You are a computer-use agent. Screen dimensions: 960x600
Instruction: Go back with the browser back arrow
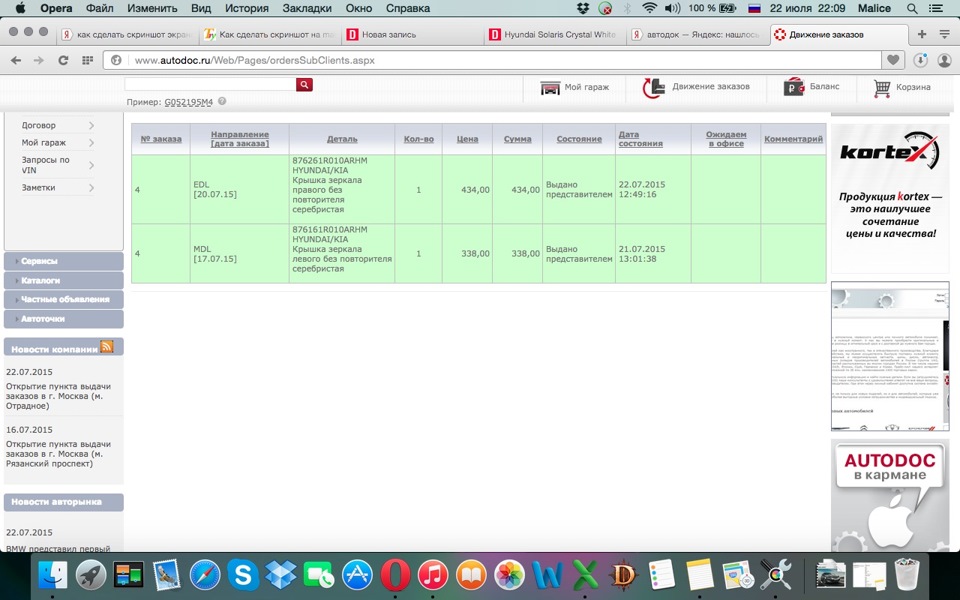click(17, 60)
